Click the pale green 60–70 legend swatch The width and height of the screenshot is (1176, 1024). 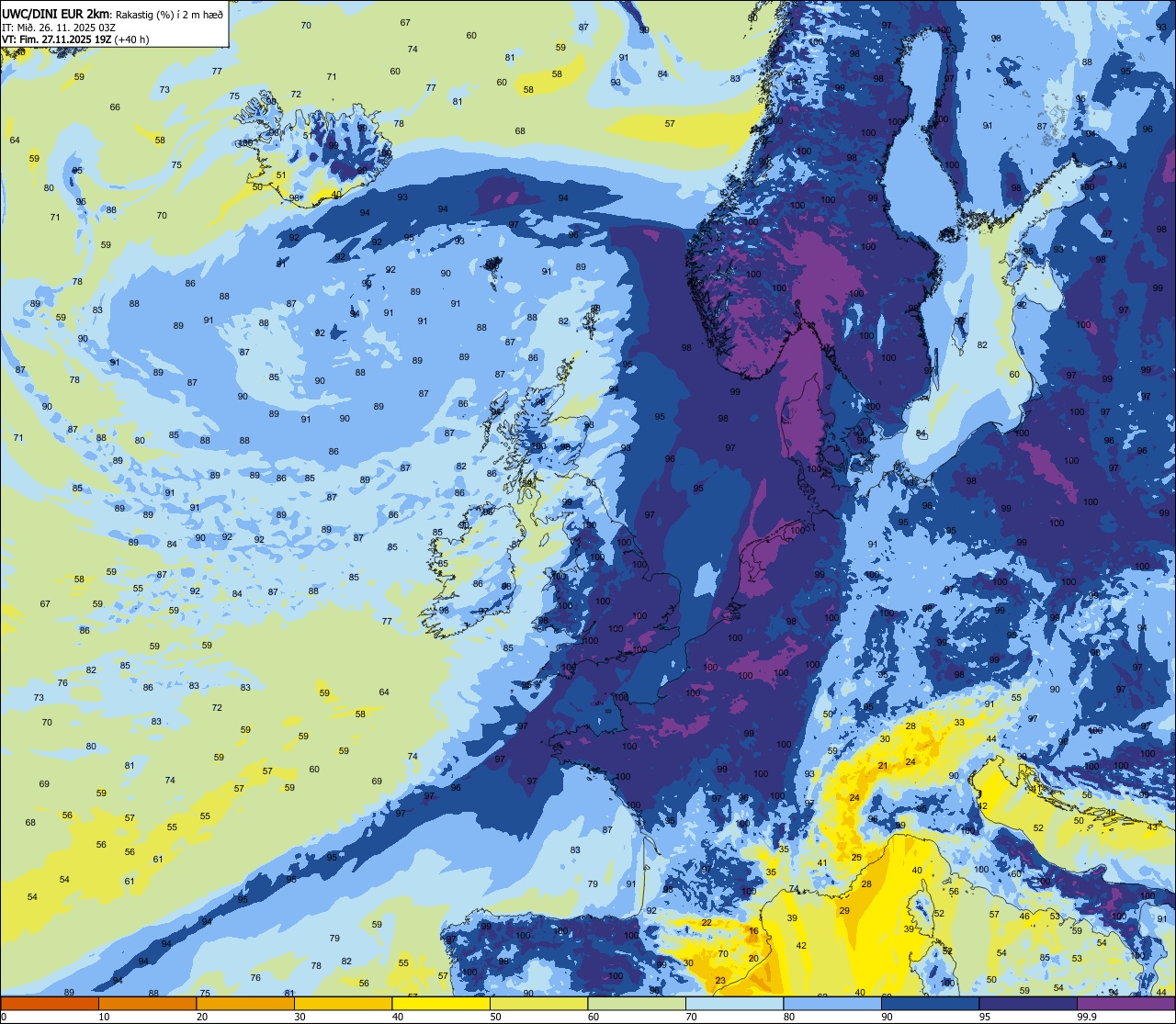(x=637, y=1003)
